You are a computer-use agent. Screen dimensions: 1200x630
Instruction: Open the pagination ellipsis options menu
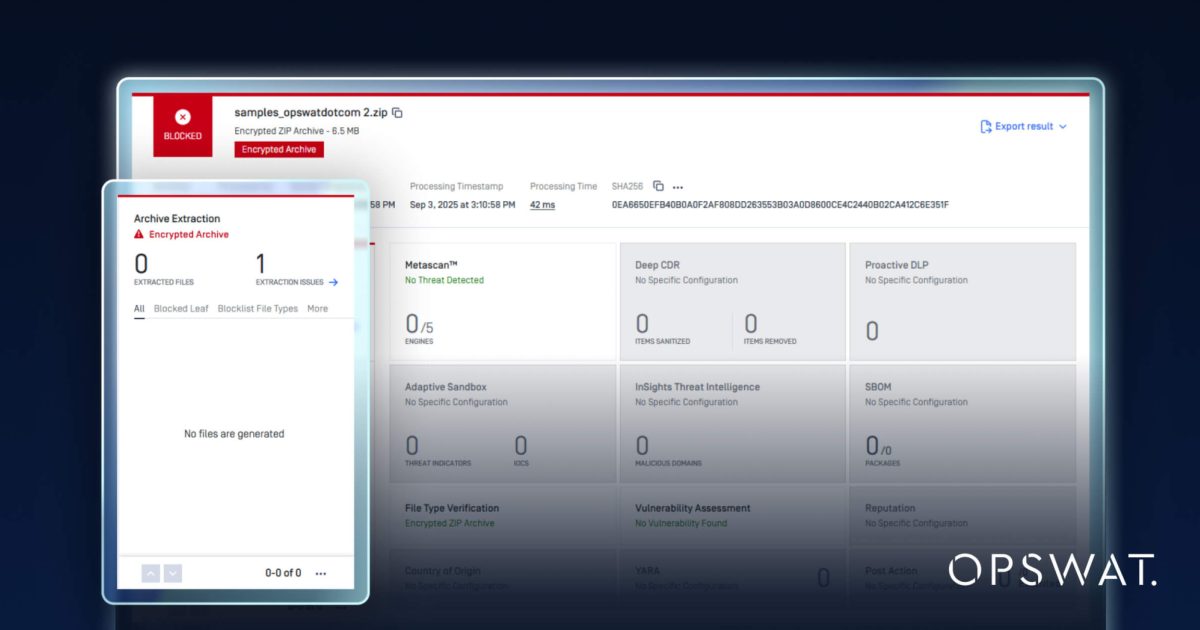[321, 574]
